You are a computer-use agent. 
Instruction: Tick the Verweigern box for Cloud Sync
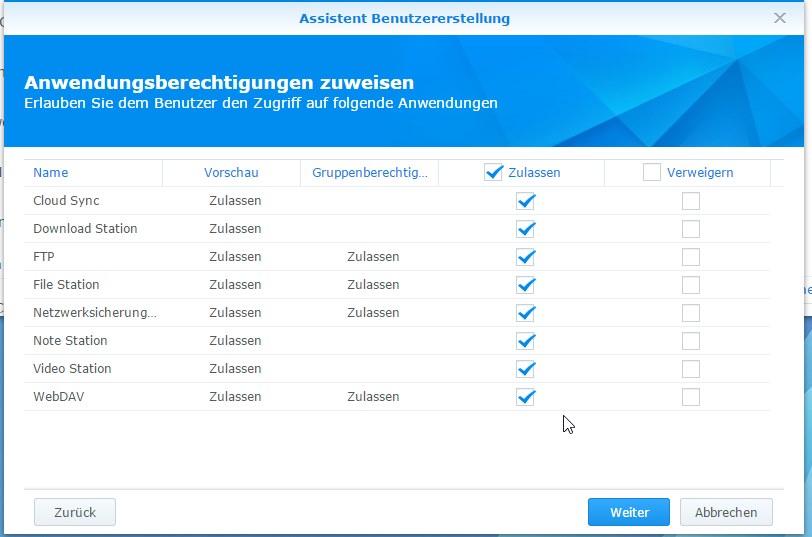[x=691, y=201]
